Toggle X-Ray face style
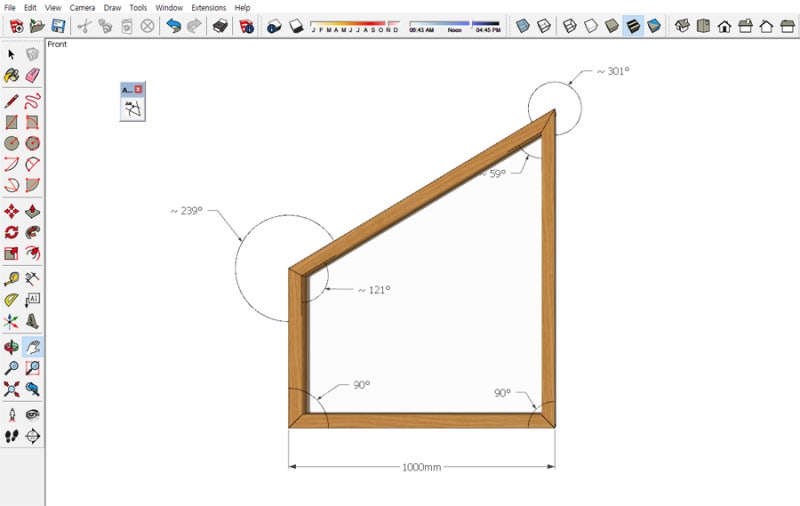800x506 pixels. pos(522,26)
